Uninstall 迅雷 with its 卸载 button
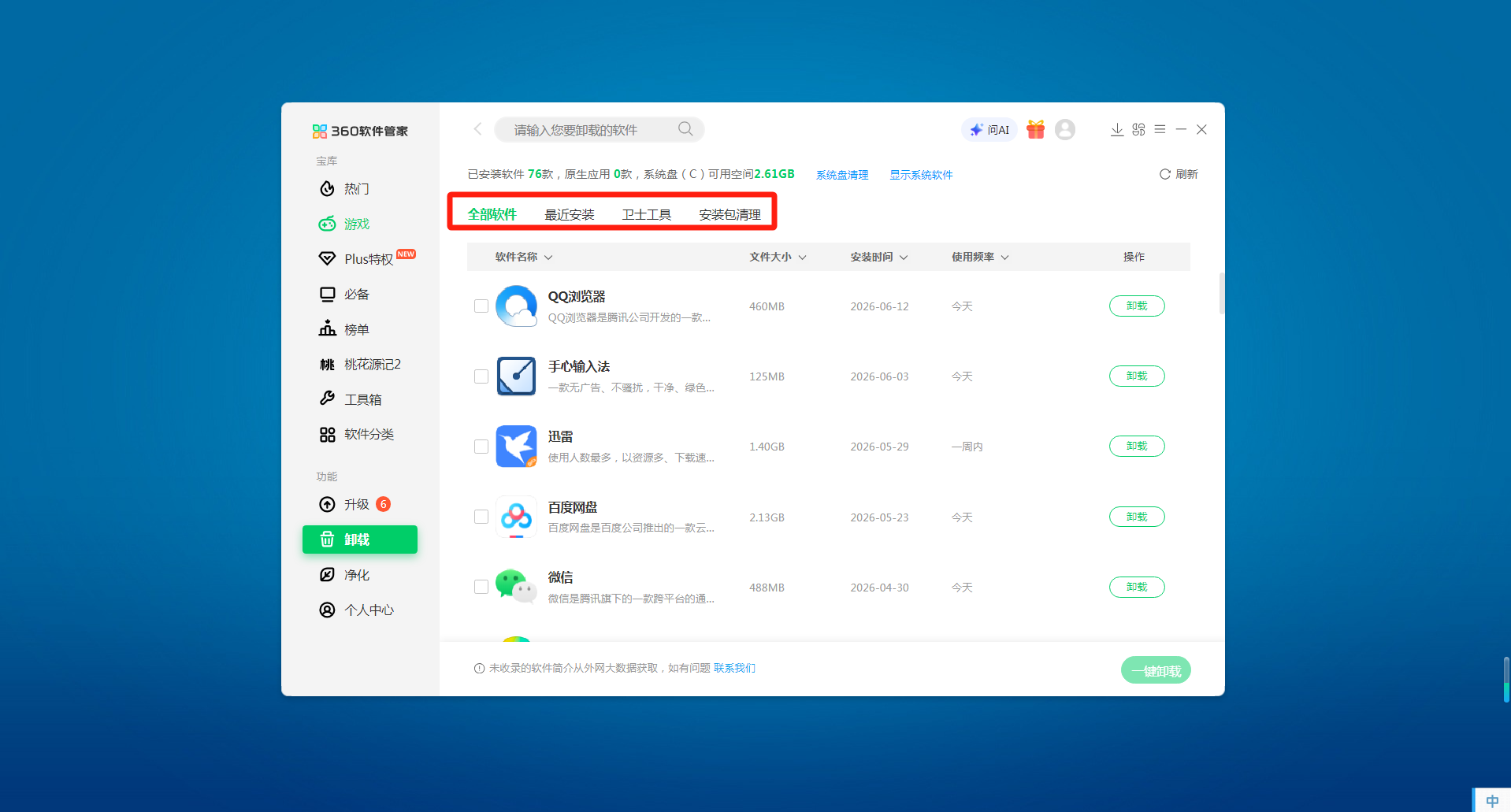This screenshot has width=1511, height=812. (1137, 446)
